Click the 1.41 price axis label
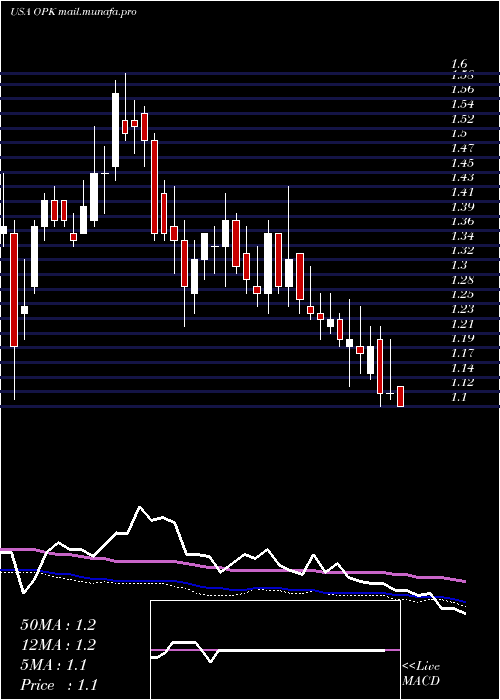 (x=462, y=192)
